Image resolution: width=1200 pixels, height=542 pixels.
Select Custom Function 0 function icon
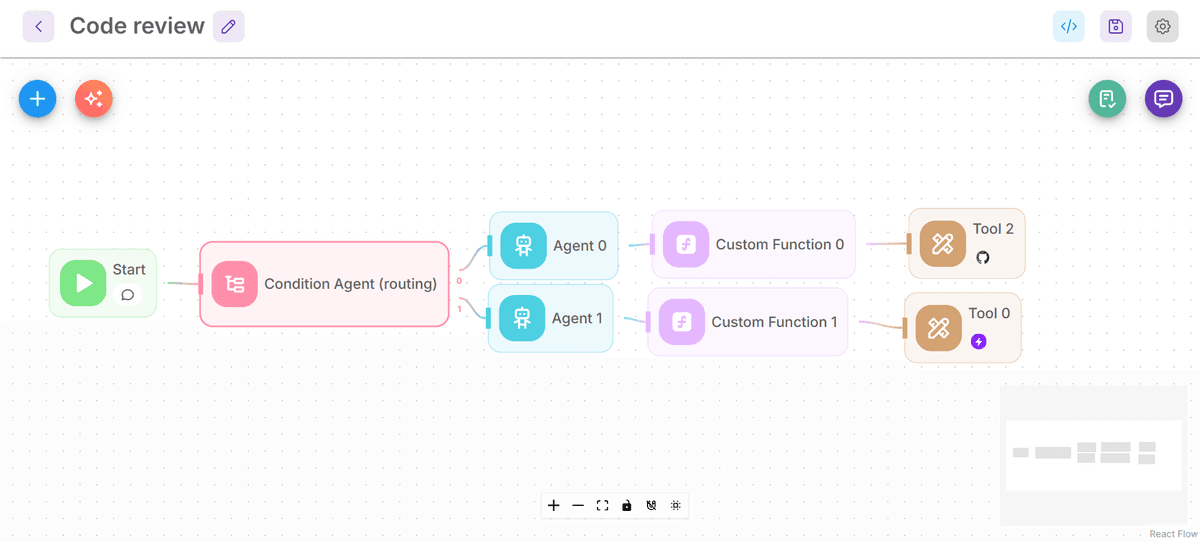tap(686, 244)
